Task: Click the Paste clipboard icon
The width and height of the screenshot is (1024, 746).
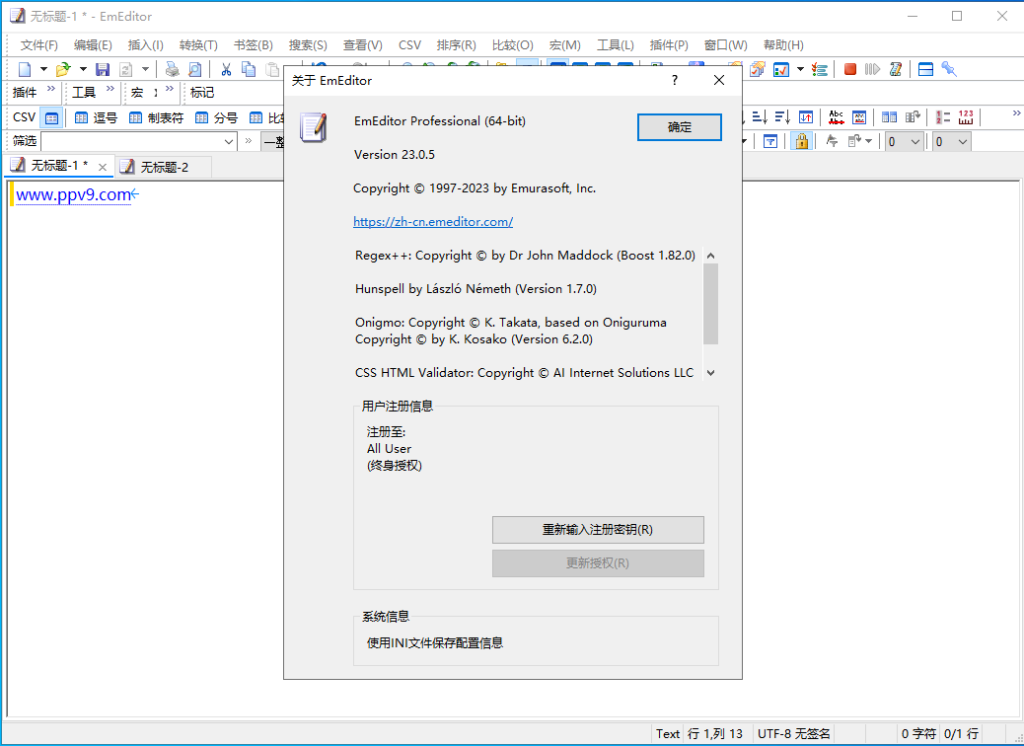Action: (272, 69)
